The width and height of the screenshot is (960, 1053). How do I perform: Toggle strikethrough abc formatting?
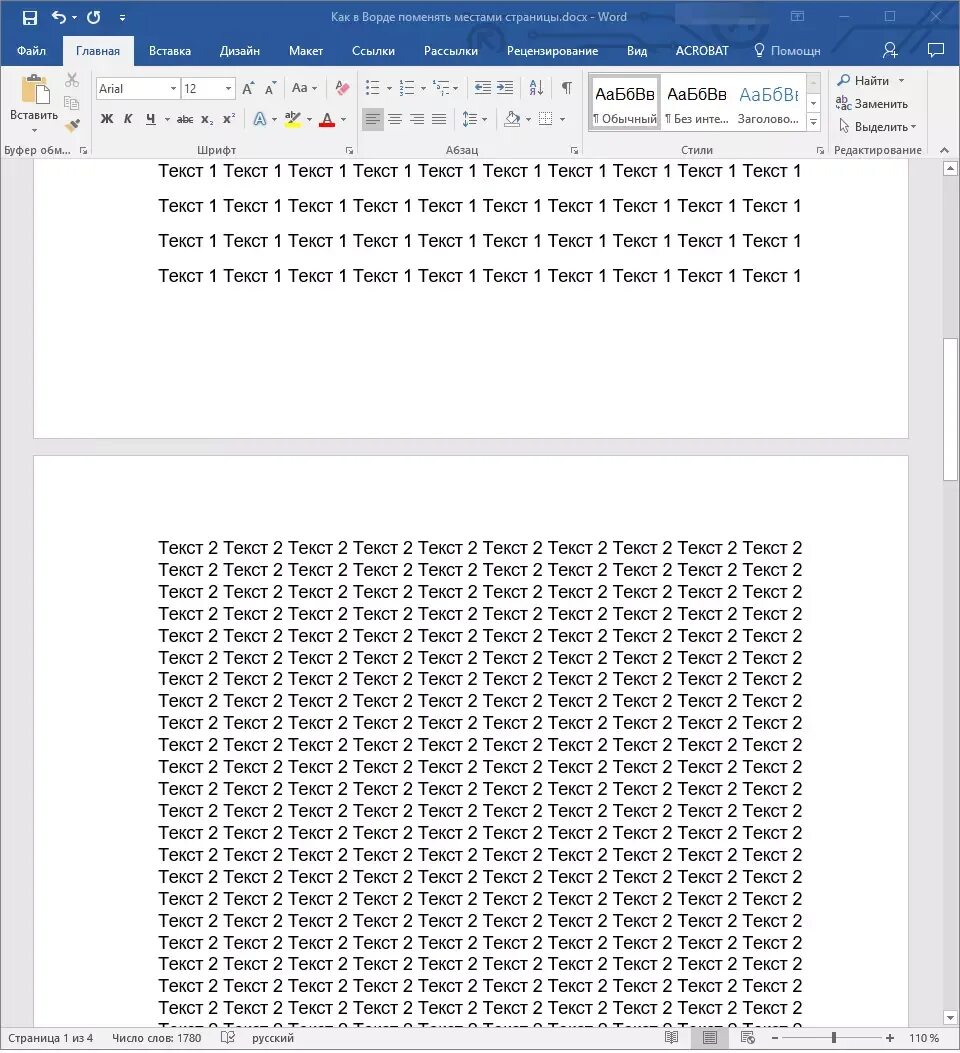tap(185, 120)
